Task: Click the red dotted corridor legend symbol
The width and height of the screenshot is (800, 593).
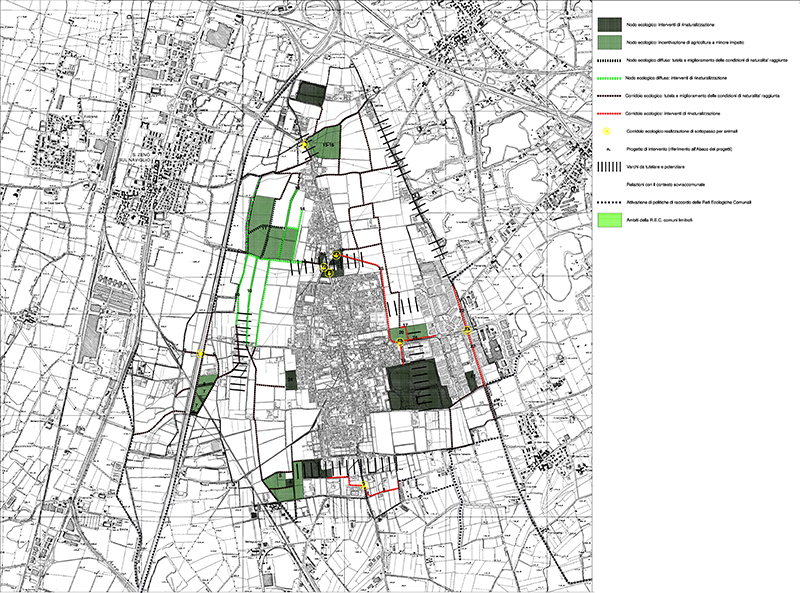Action: [x=607, y=114]
